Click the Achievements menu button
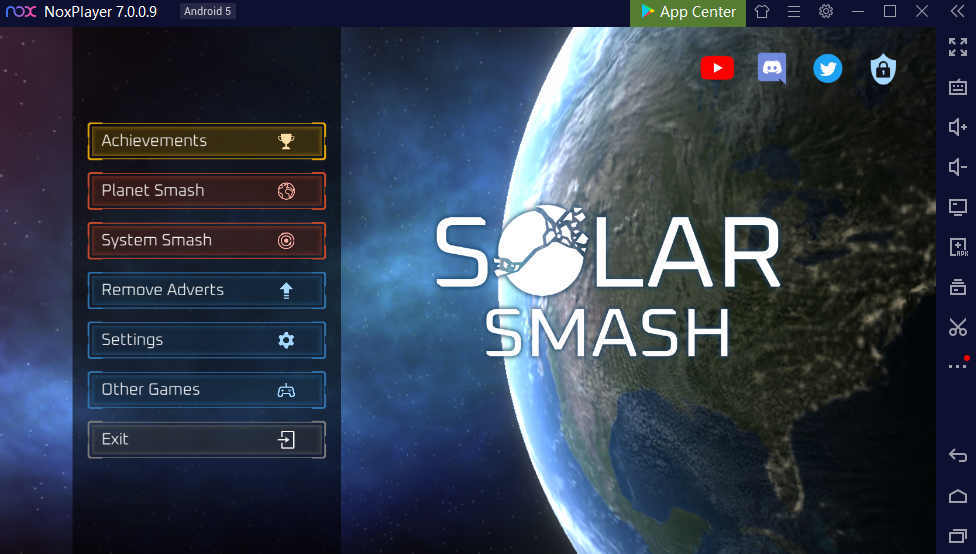Viewport: 976px width, 554px height. pos(207,141)
